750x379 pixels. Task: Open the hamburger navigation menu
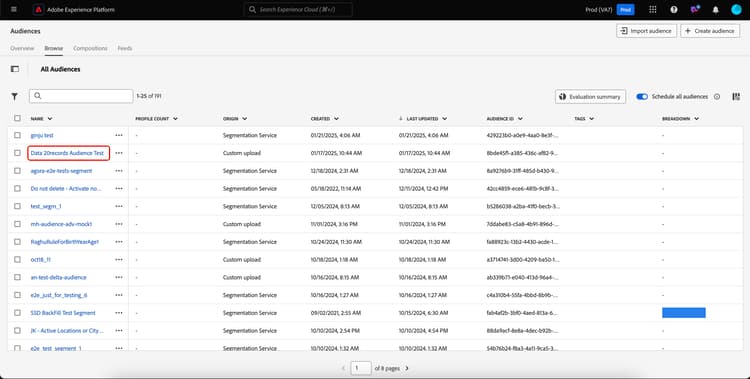(x=13, y=10)
